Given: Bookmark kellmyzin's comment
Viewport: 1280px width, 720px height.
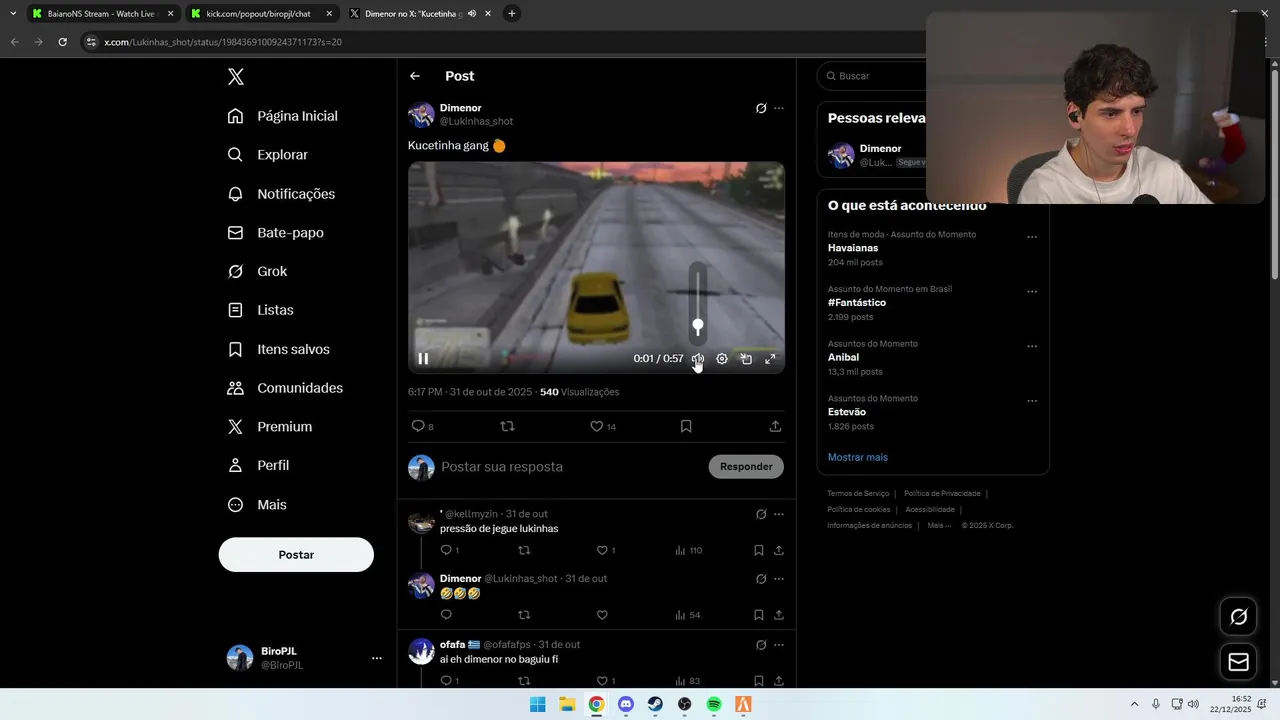Looking at the screenshot, I should 759,550.
